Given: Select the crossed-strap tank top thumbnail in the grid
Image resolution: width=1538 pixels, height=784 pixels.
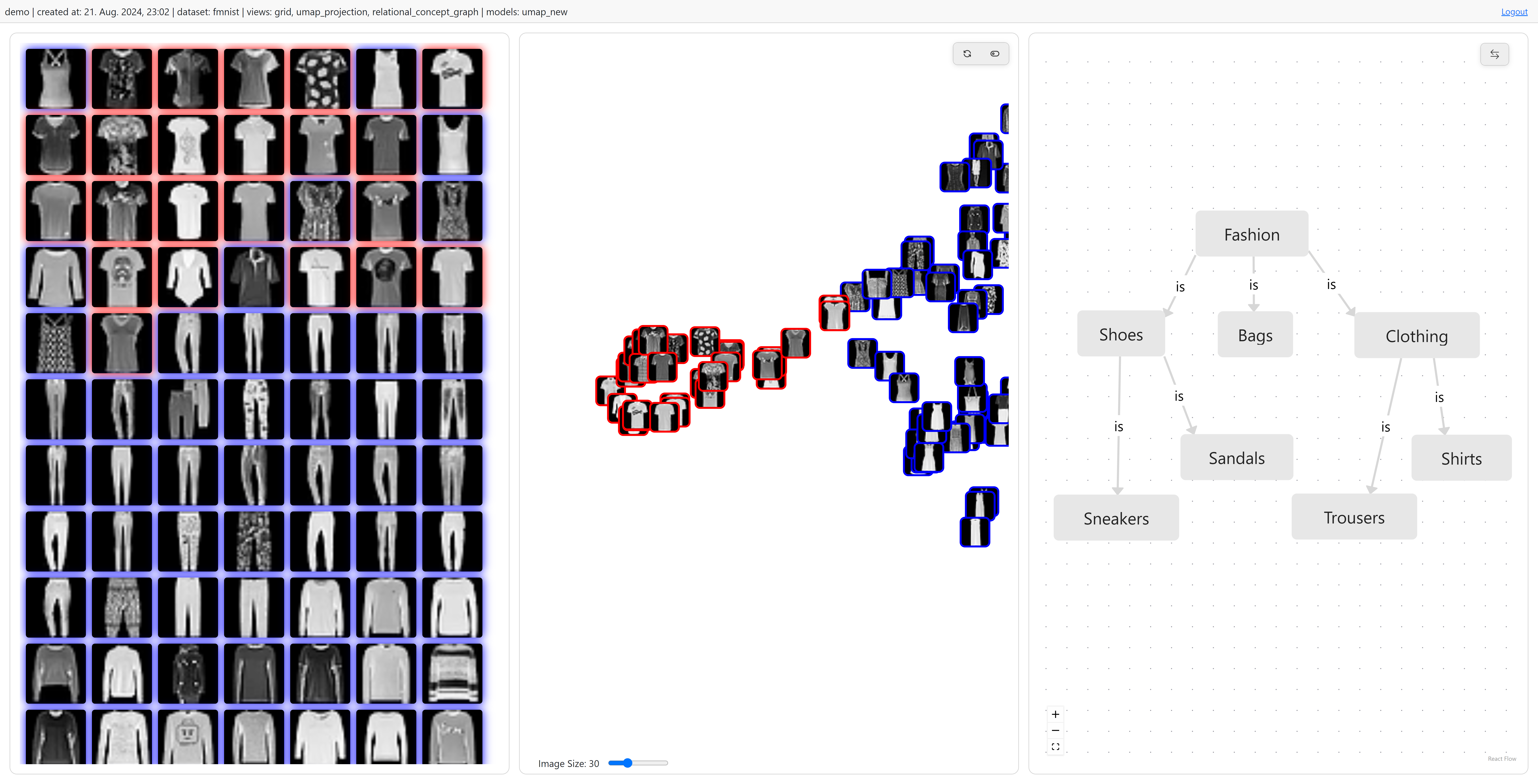Looking at the screenshot, I should point(55,79).
